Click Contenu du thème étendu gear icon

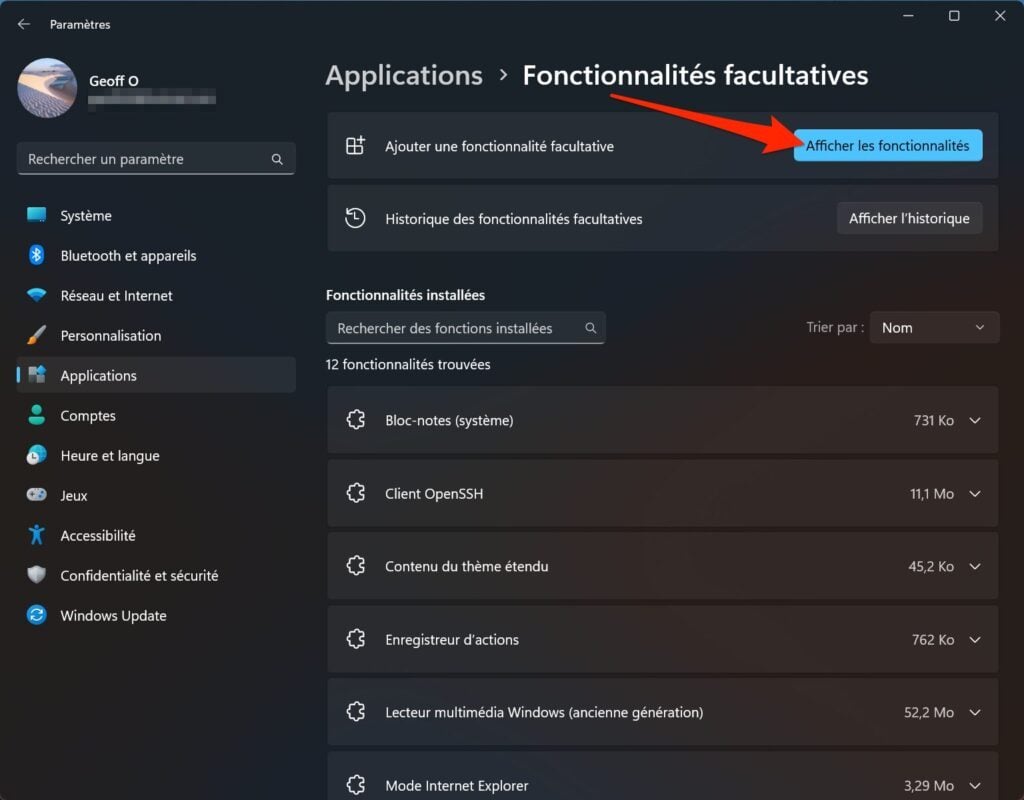tap(356, 566)
